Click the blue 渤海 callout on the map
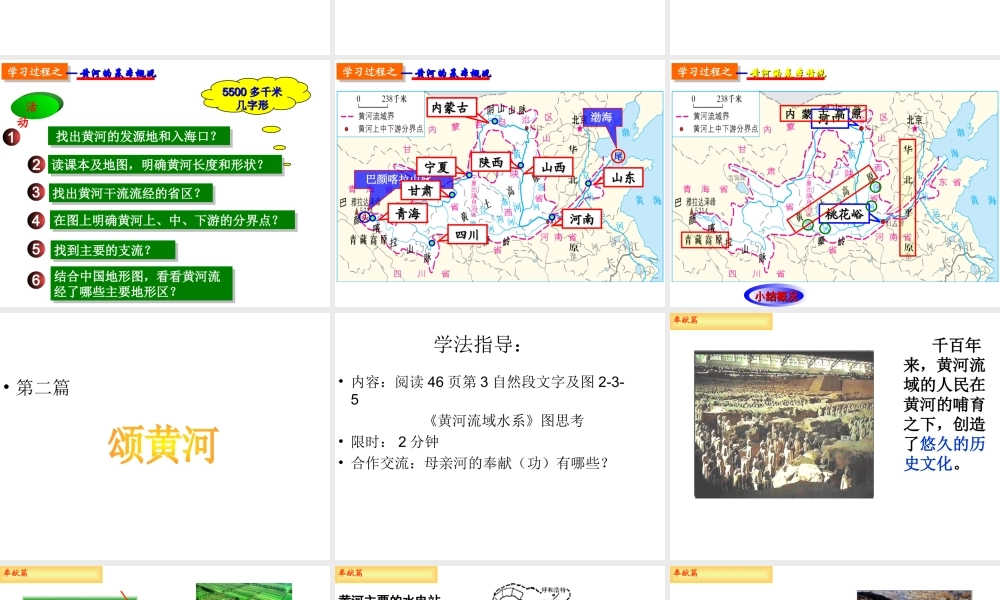The image size is (1000, 600). click(601, 117)
